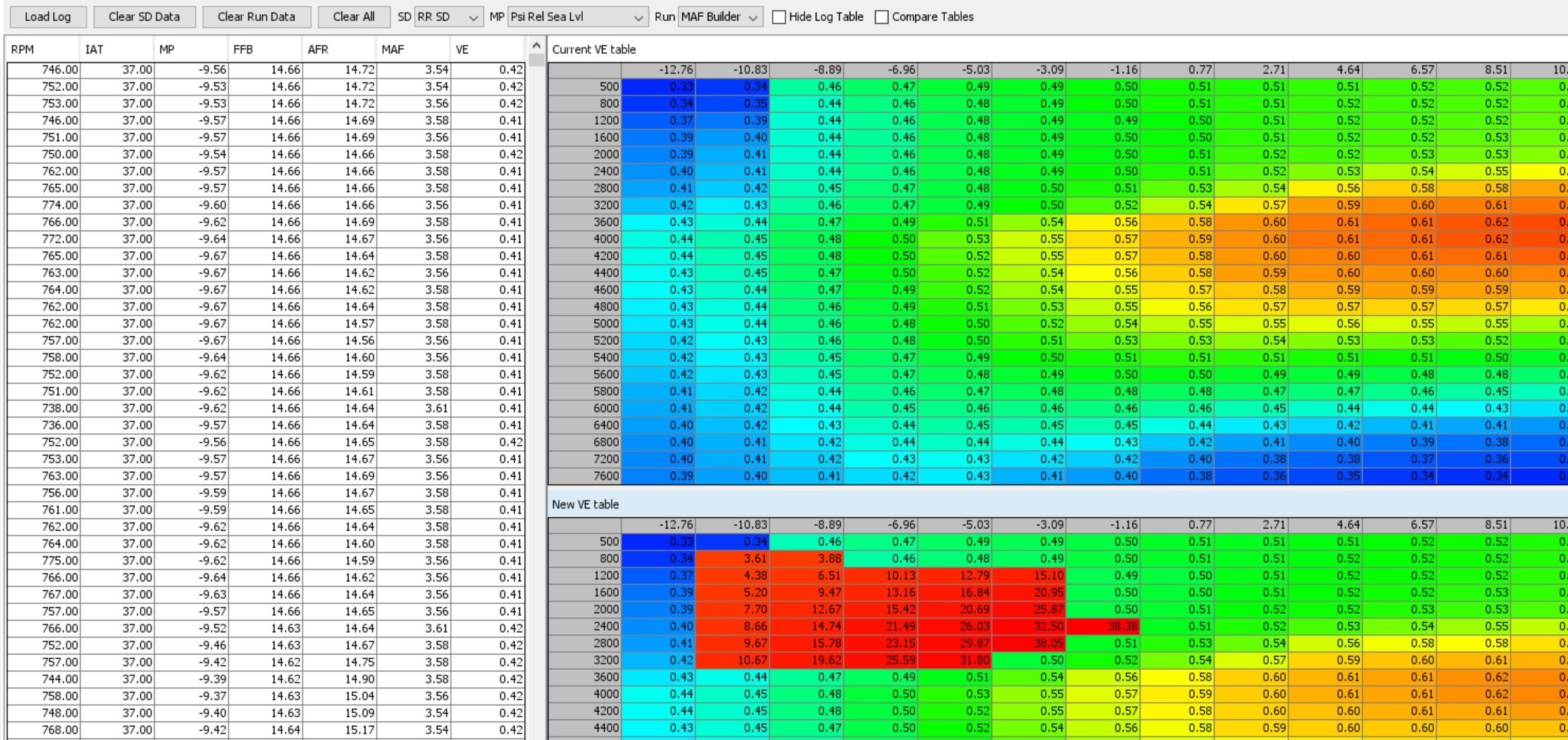The width and height of the screenshot is (1568, 740).
Task: Click the MAF column header
Action: click(x=413, y=49)
